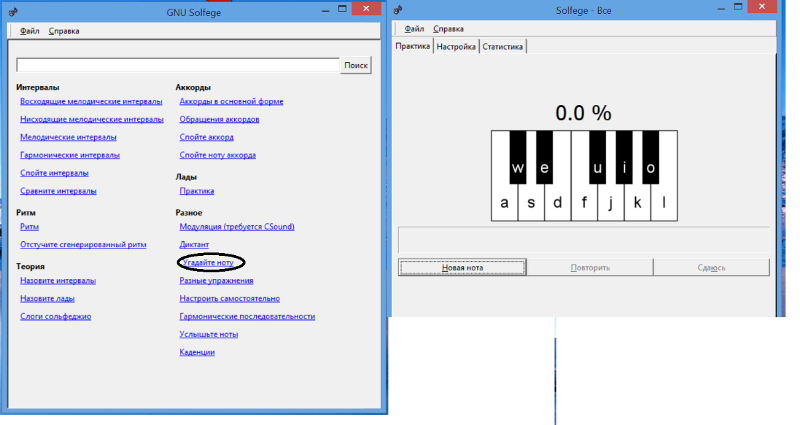Click the white piano key labeled f

pyautogui.click(x=584, y=203)
